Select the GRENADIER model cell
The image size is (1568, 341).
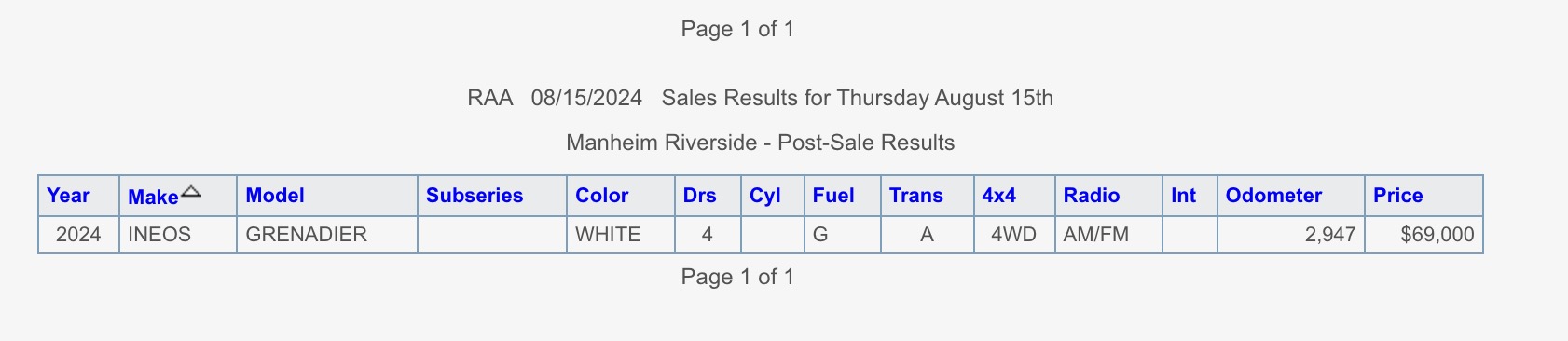326,235
